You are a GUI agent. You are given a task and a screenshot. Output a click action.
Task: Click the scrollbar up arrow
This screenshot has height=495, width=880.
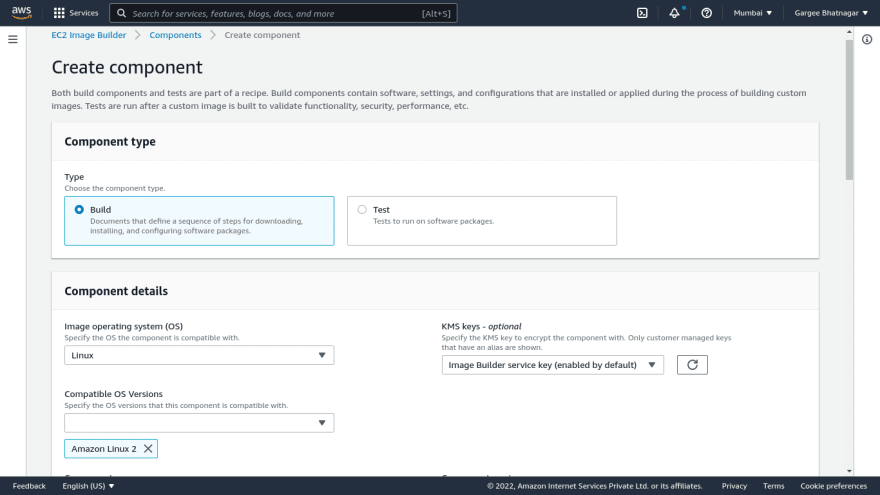pos(849,32)
